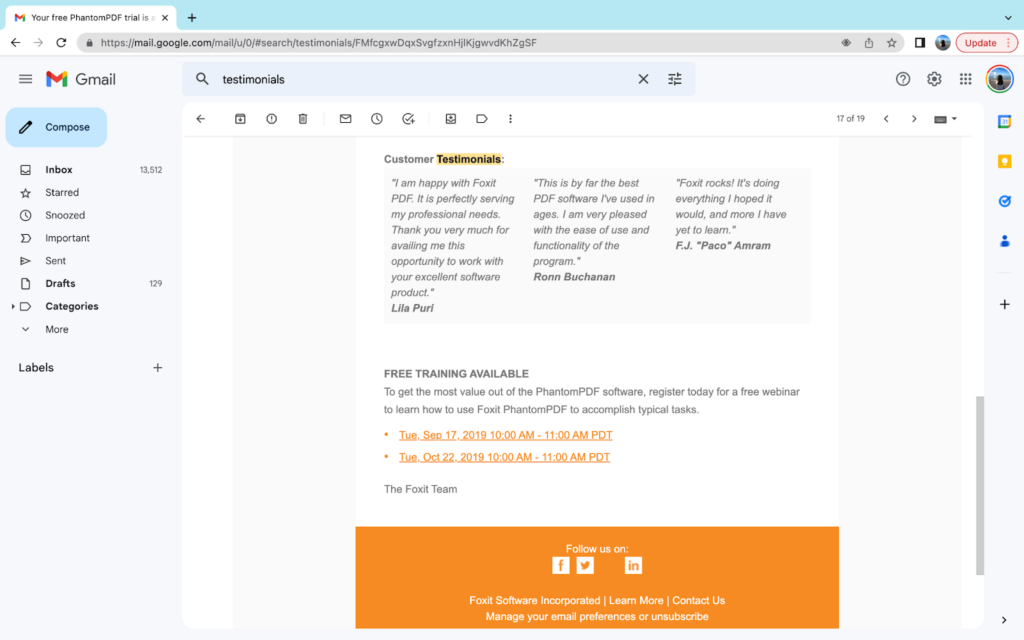Open the Oct 22, 2019 webinar link
The width and height of the screenshot is (1024, 640).
tap(504, 457)
